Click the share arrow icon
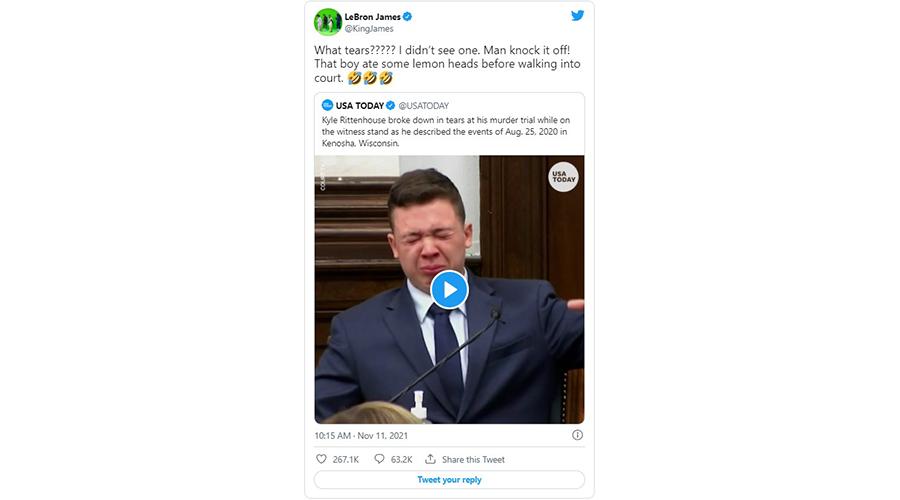The image size is (900, 500). click(x=430, y=459)
